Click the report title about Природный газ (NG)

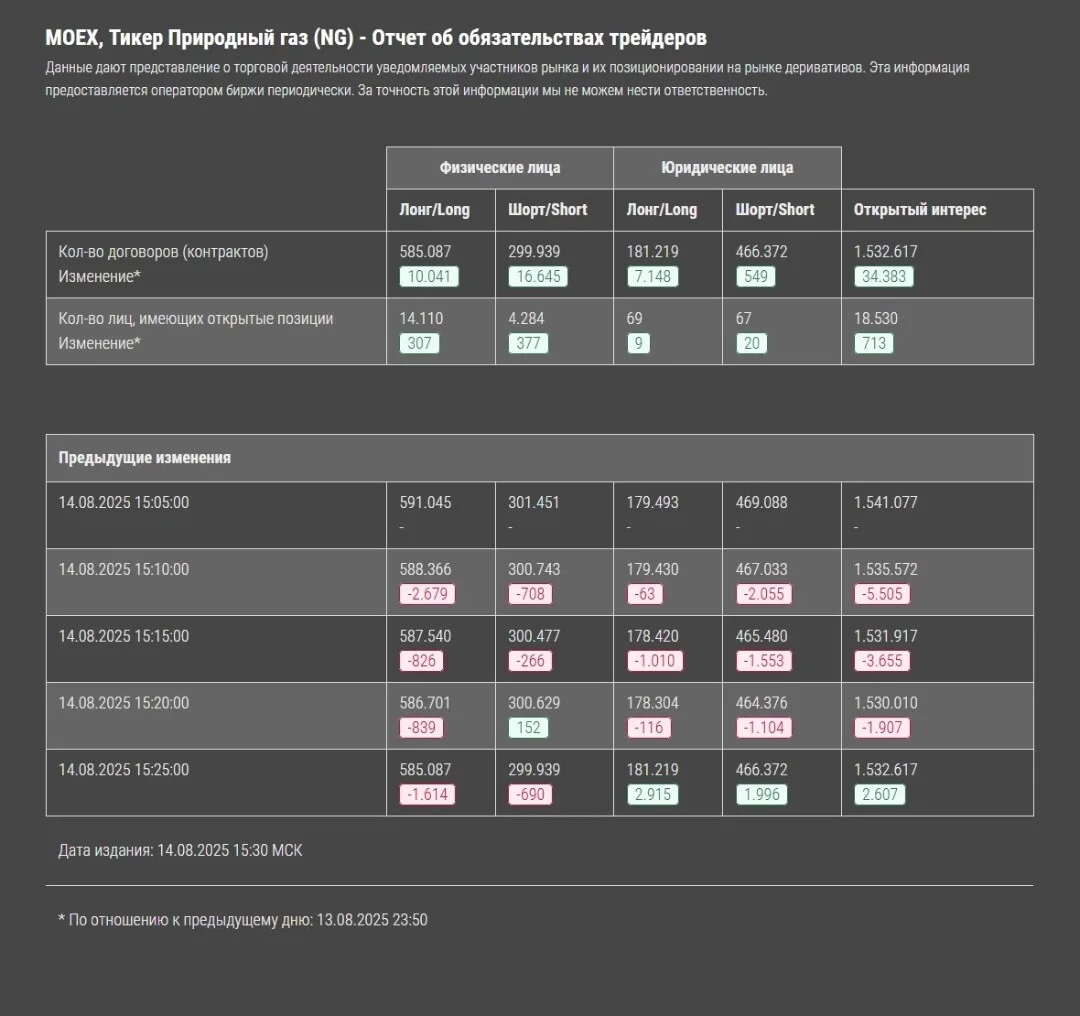pos(376,37)
